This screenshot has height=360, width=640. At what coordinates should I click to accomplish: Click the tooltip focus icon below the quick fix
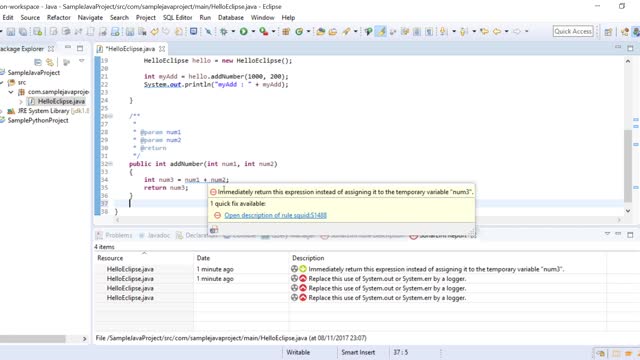[x=214, y=230]
